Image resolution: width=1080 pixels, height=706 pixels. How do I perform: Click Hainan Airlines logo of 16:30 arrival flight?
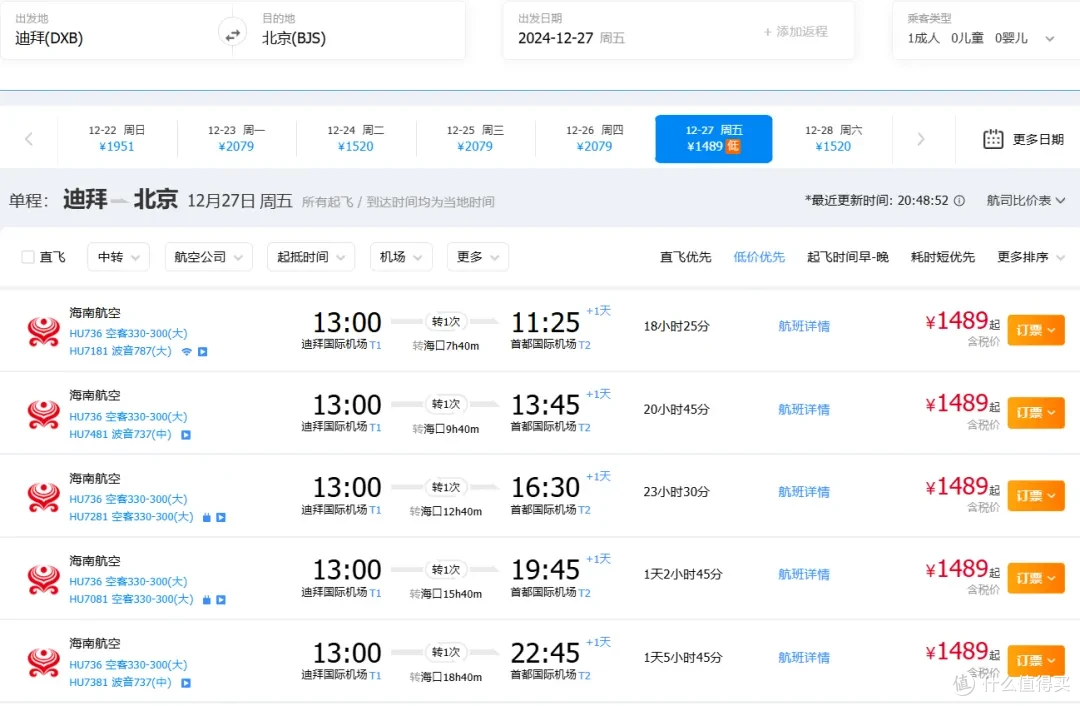[43, 497]
